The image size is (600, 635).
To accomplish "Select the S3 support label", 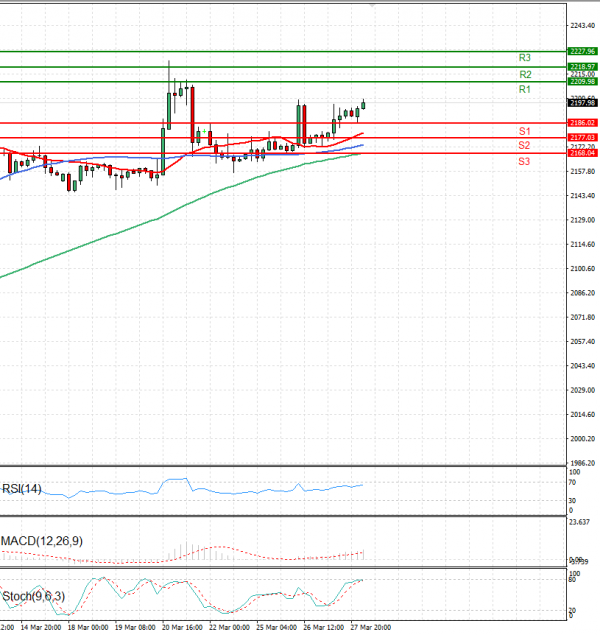I will 524,161.
